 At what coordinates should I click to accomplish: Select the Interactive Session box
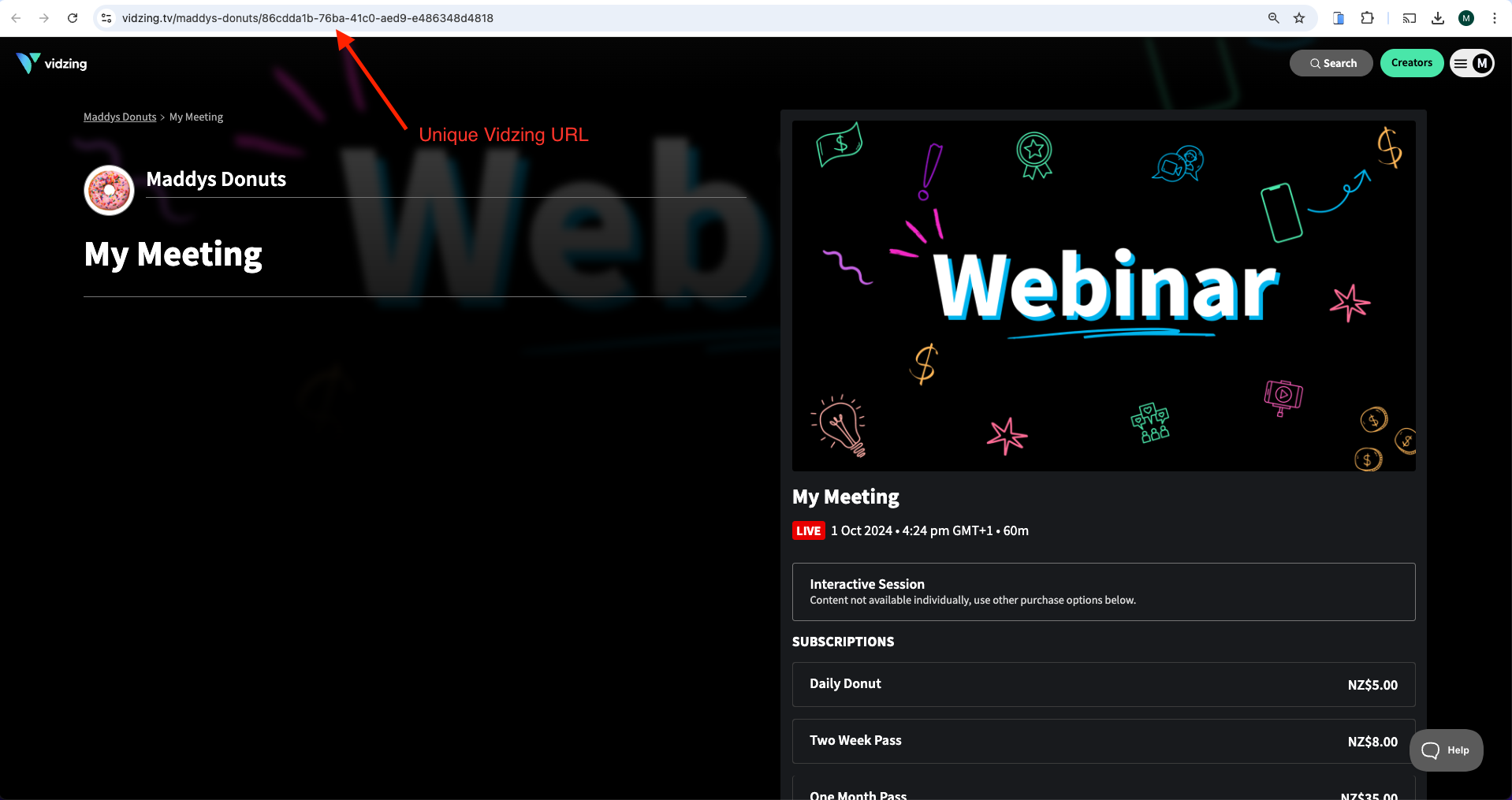(1104, 592)
